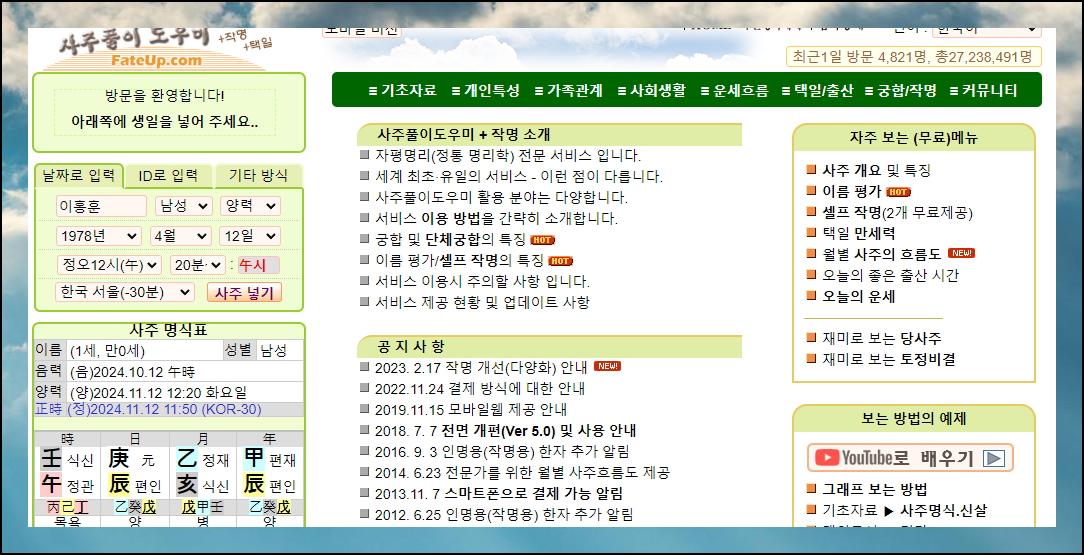This screenshot has width=1084, height=555.
Task: Open 그래프 보는 방법 link
Action: pyautogui.click(x=875, y=490)
